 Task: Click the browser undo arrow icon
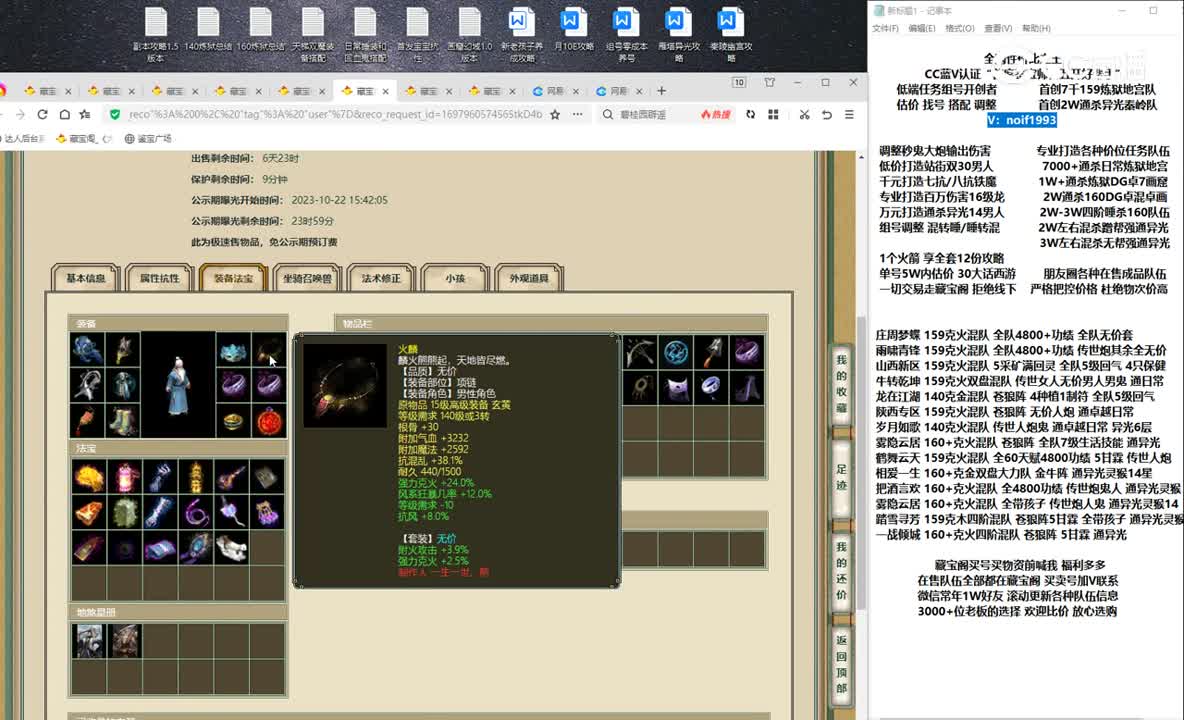(x=827, y=114)
